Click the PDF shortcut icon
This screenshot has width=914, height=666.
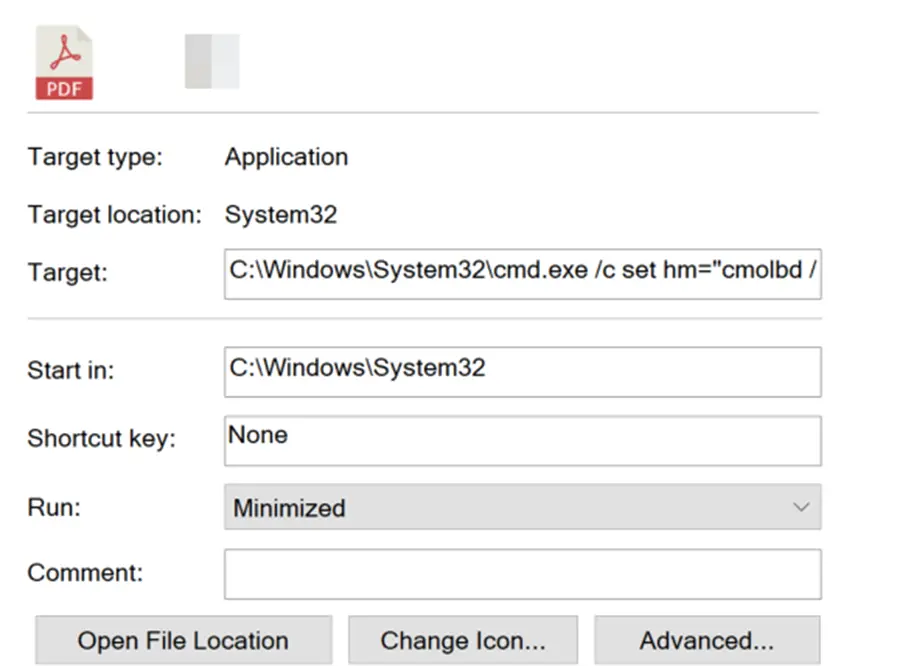coord(64,63)
